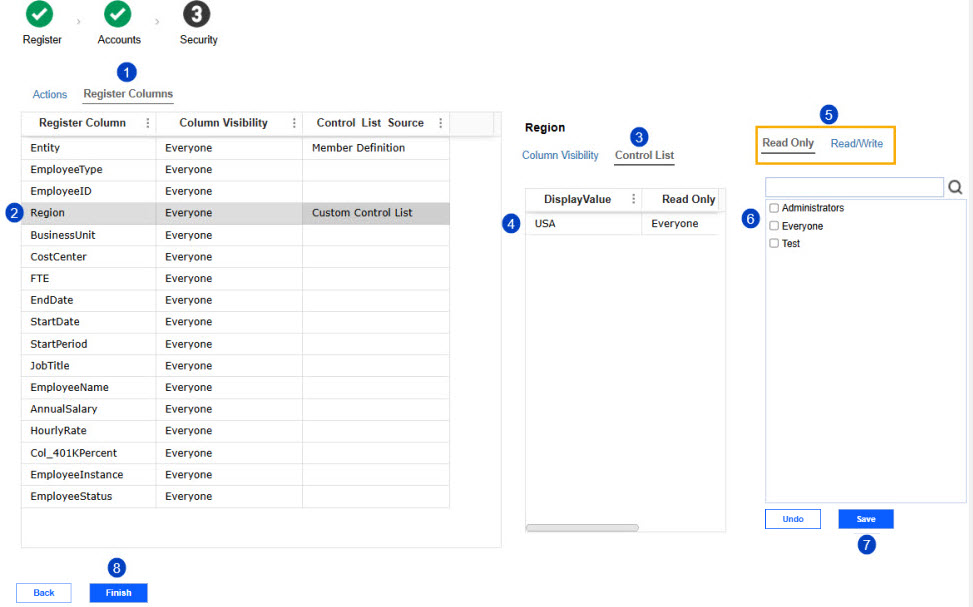This screenshot has height=607, width=973.
Task: Select the EndDate row
Action: (235, 300)
